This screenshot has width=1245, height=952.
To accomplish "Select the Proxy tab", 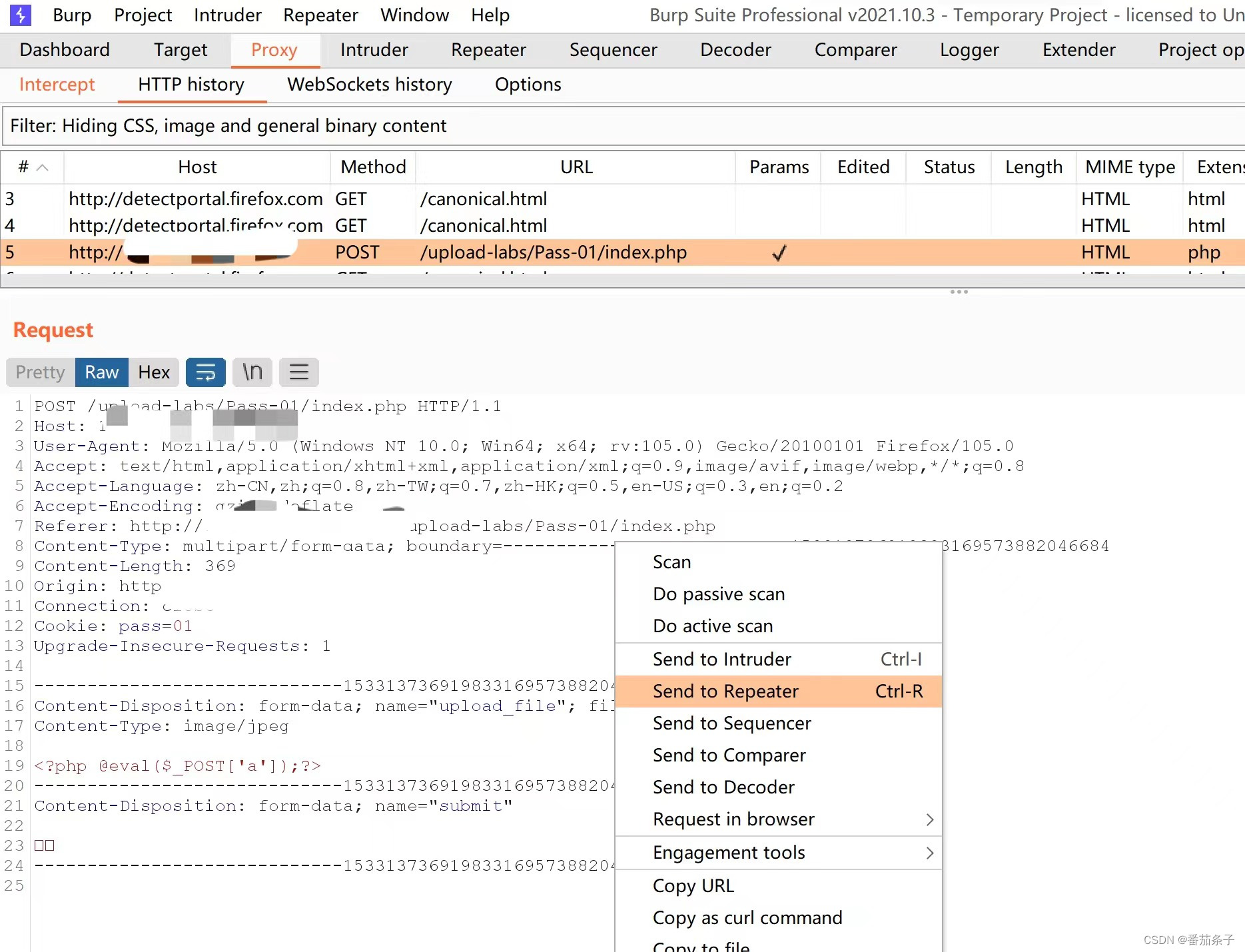I will (274, 50).
